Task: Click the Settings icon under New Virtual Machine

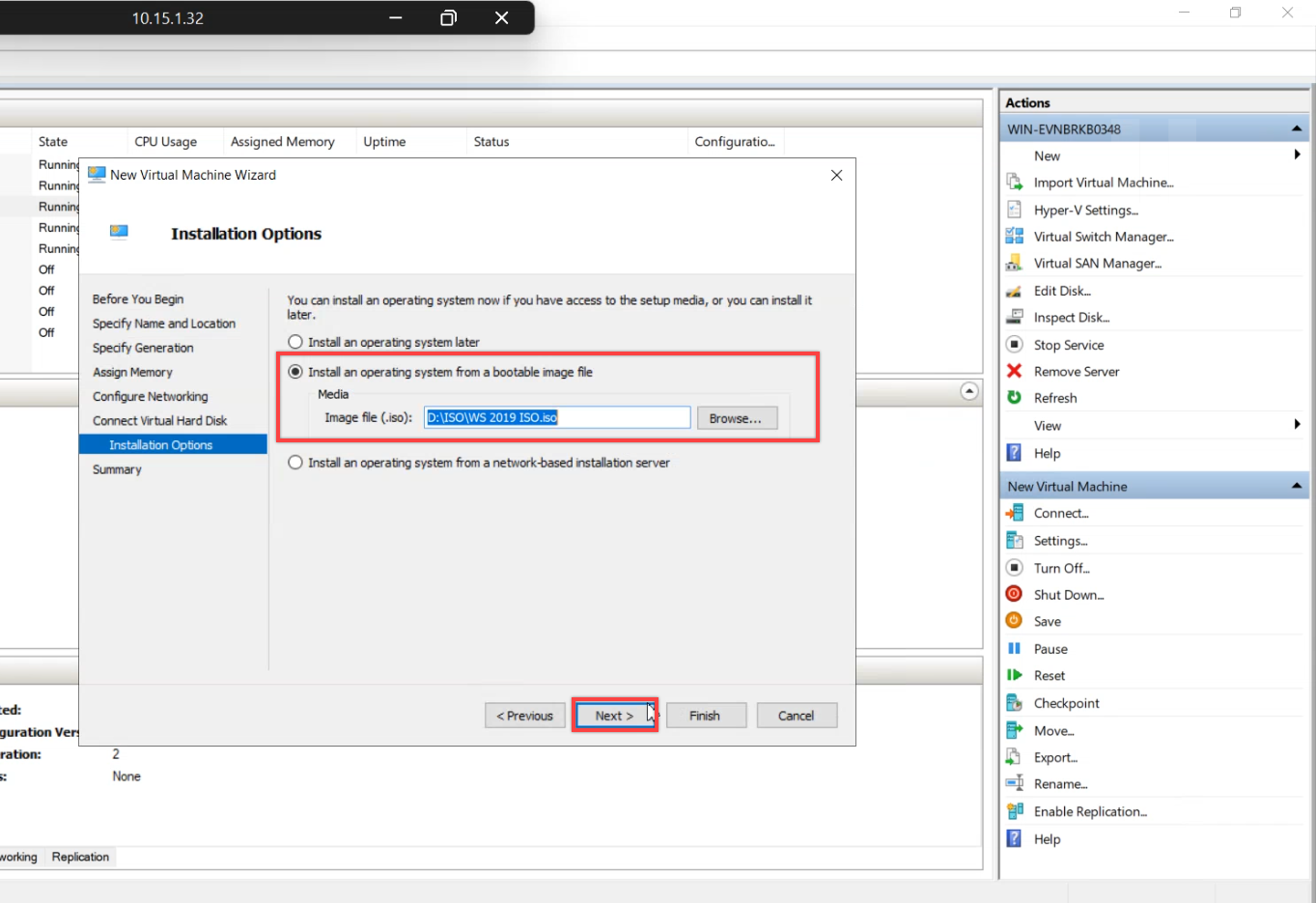Action: point(1014,540)
